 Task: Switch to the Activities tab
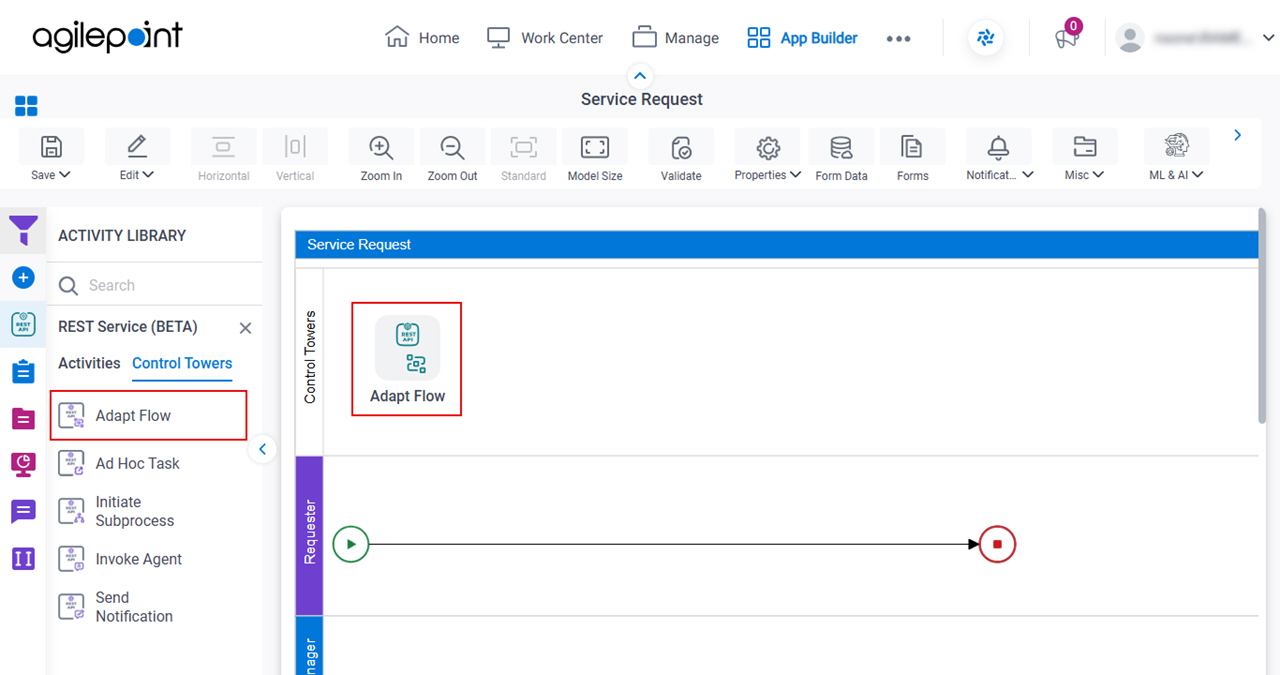pos(89,363)
